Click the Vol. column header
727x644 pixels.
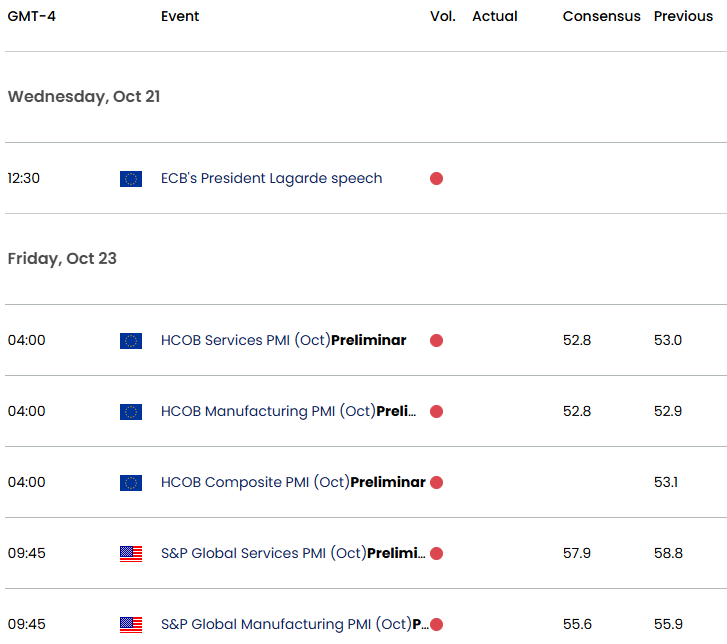(x=443, y=16)
